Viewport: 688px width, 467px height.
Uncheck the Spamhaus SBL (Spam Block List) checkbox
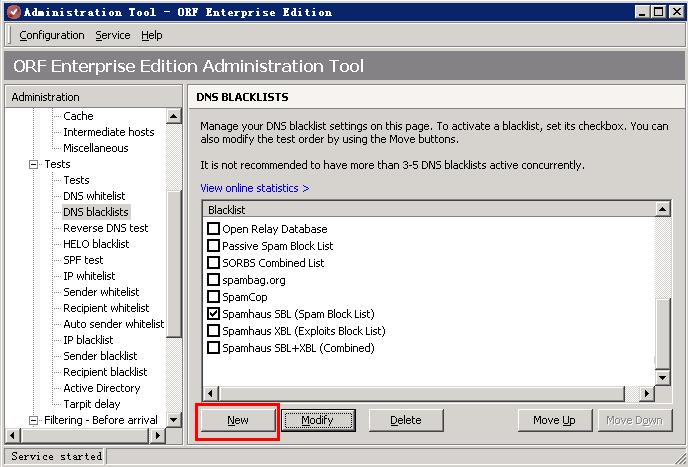(x=213, y=314)
